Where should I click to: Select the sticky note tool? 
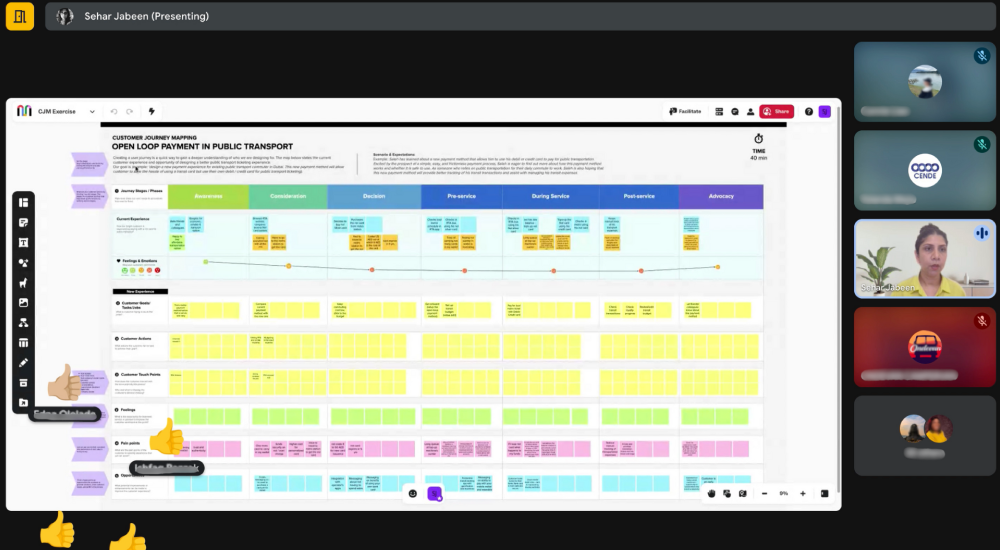(23, 222)
